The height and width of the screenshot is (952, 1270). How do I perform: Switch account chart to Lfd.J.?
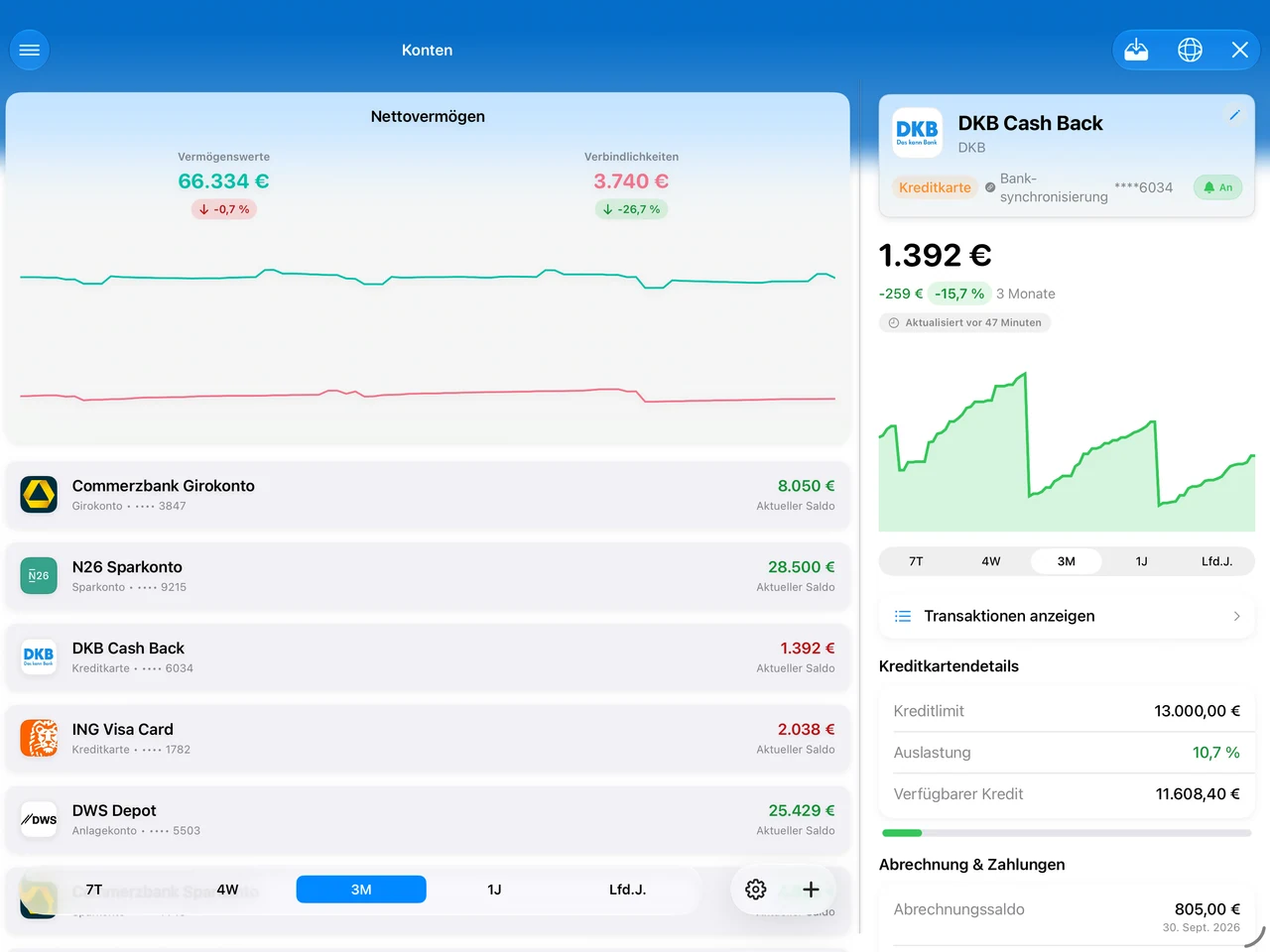[1216, 561]
